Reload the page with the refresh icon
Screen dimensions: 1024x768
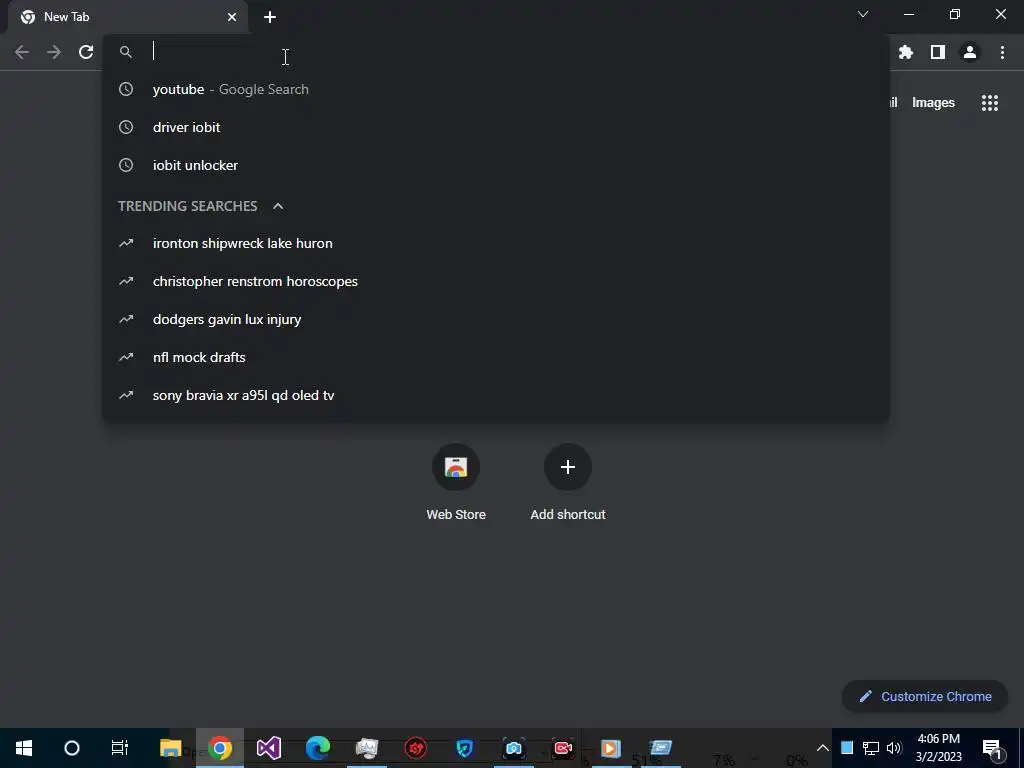point(86,52)
